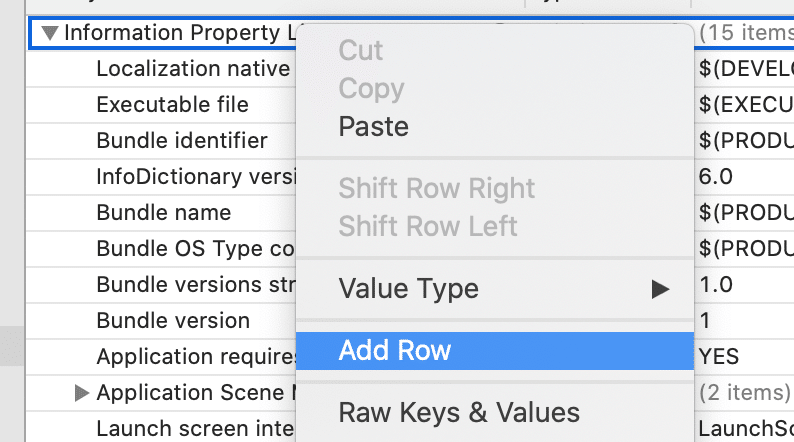Choose Shift Row Left in the menu
The height and width of the screenshot is (442, 794).
pyautogui.click(x=428, y=226)
